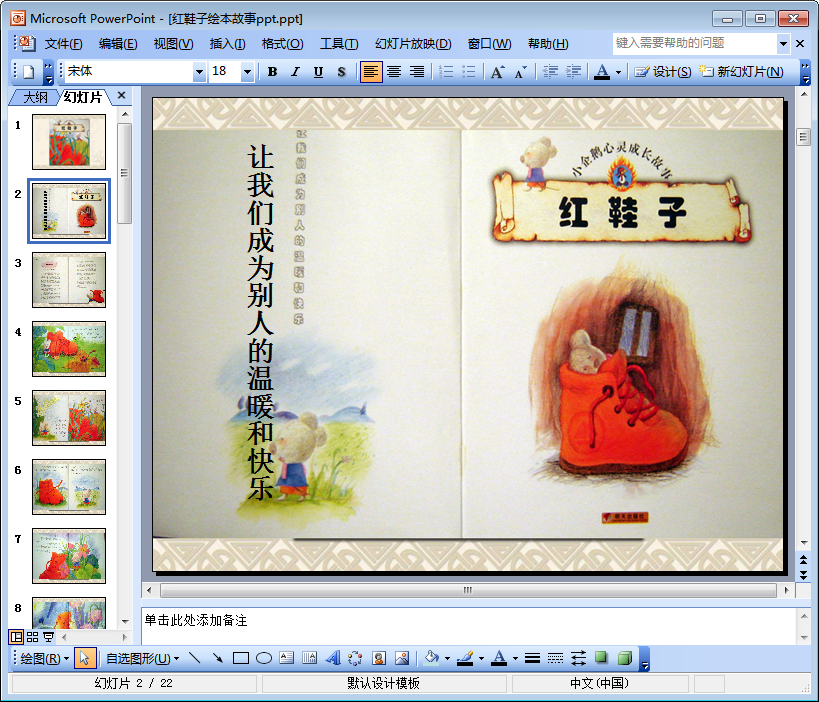
Task: Expand the help question box dropdown
Action: point(783,44)
